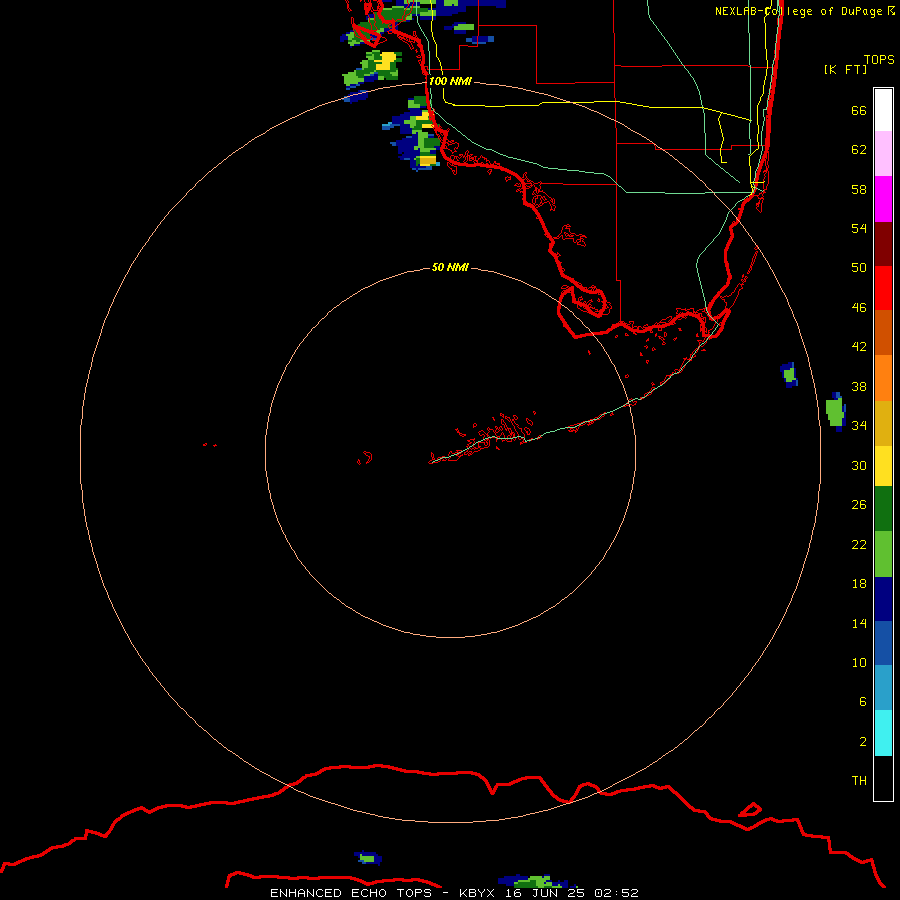This screenshot has height=900, width=900.
Task: Select the light green legend swatch
Action: click(x=883, y=554)
